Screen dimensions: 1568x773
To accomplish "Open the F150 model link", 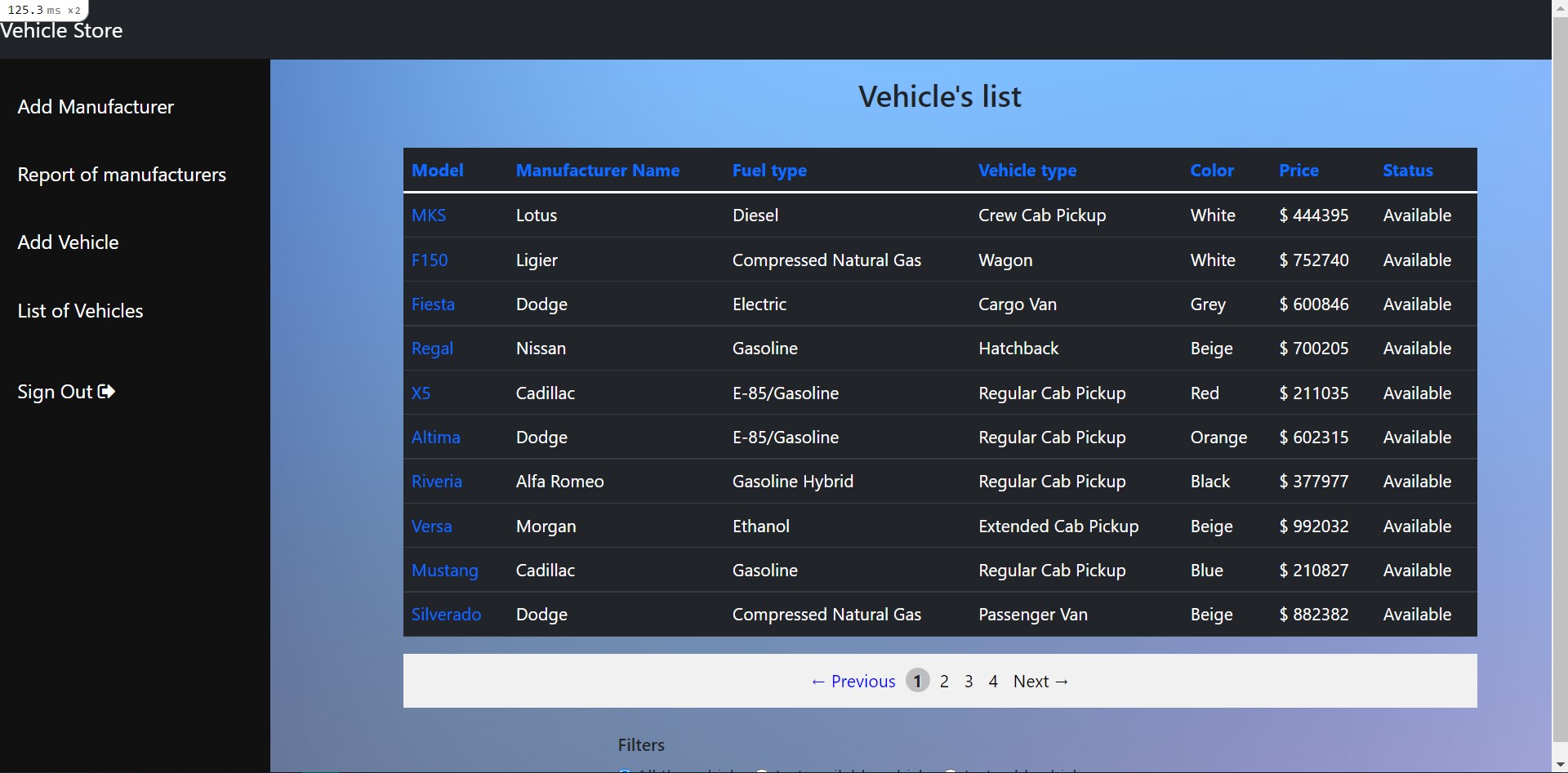I will pyautogui.click(x=430, y=260).
